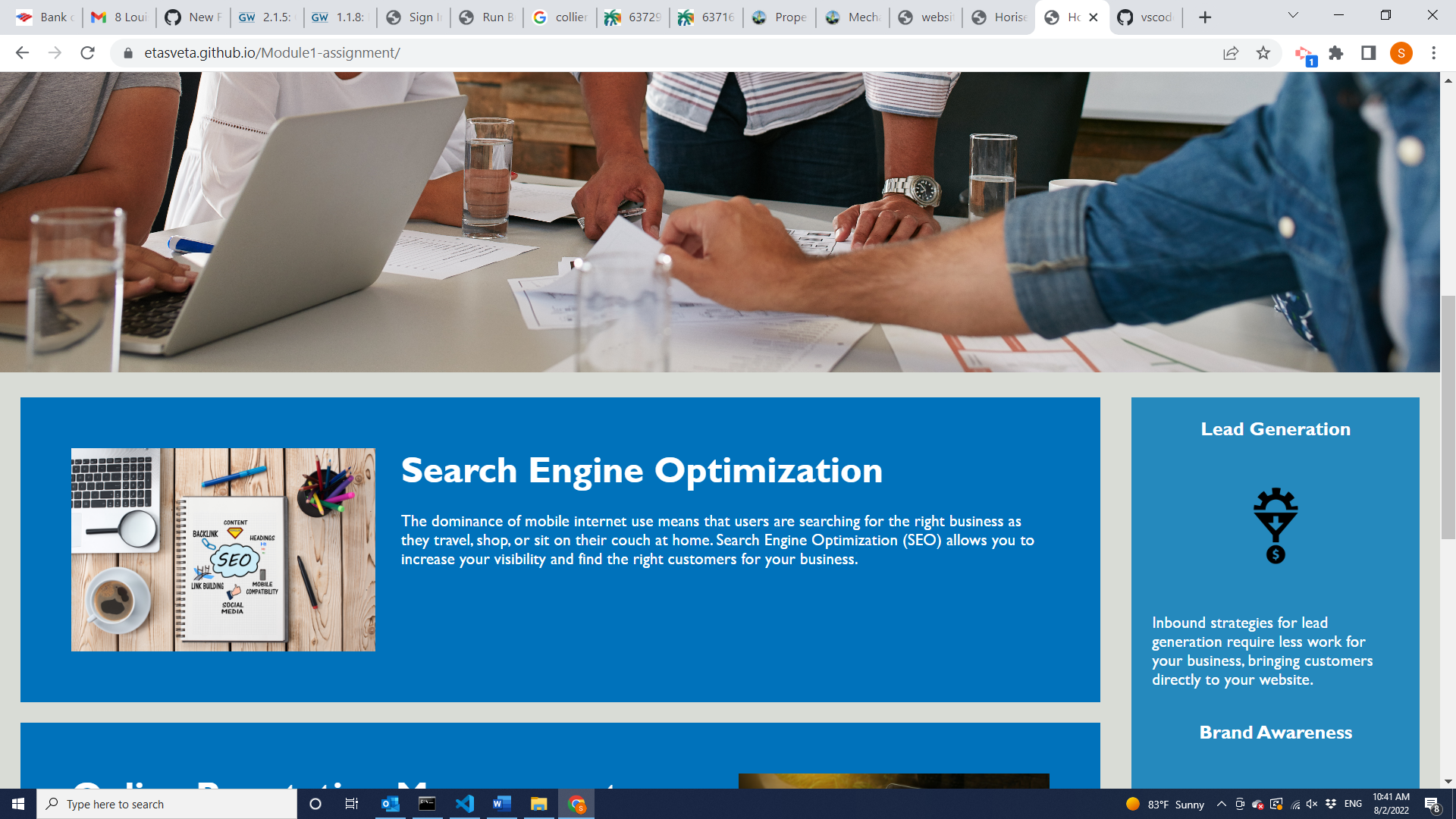This screenshot has width=1456, height=819.
Task: Open Task View from the taskbar
Action: click(x=352, y=804)
